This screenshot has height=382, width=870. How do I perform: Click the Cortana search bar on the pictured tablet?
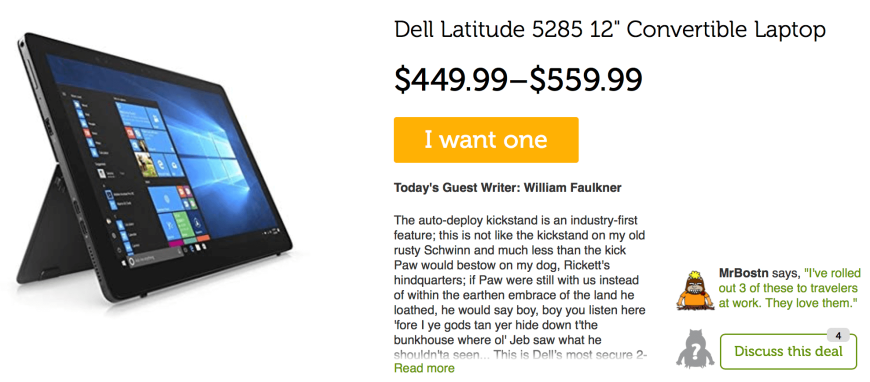point(156,258)
